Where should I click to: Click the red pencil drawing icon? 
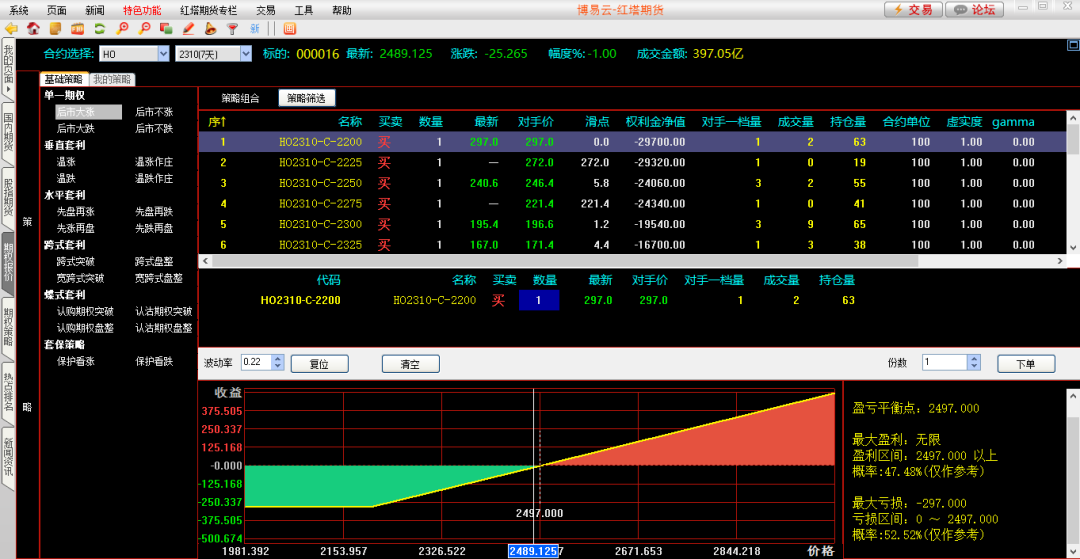[188, 28]
